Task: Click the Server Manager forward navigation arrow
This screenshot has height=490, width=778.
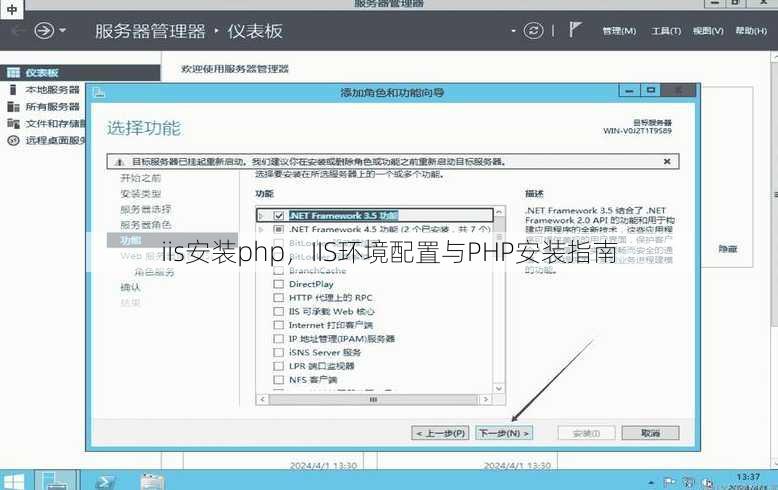Action: click(44, 31)
